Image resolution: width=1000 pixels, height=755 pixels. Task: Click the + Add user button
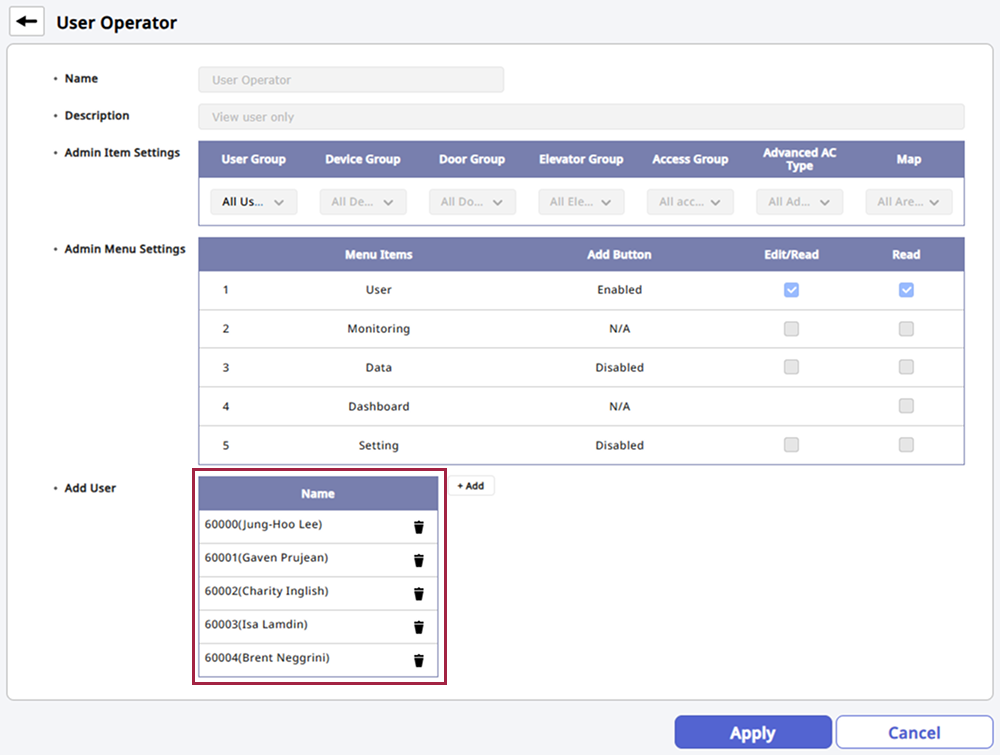(x=470, y=486)
